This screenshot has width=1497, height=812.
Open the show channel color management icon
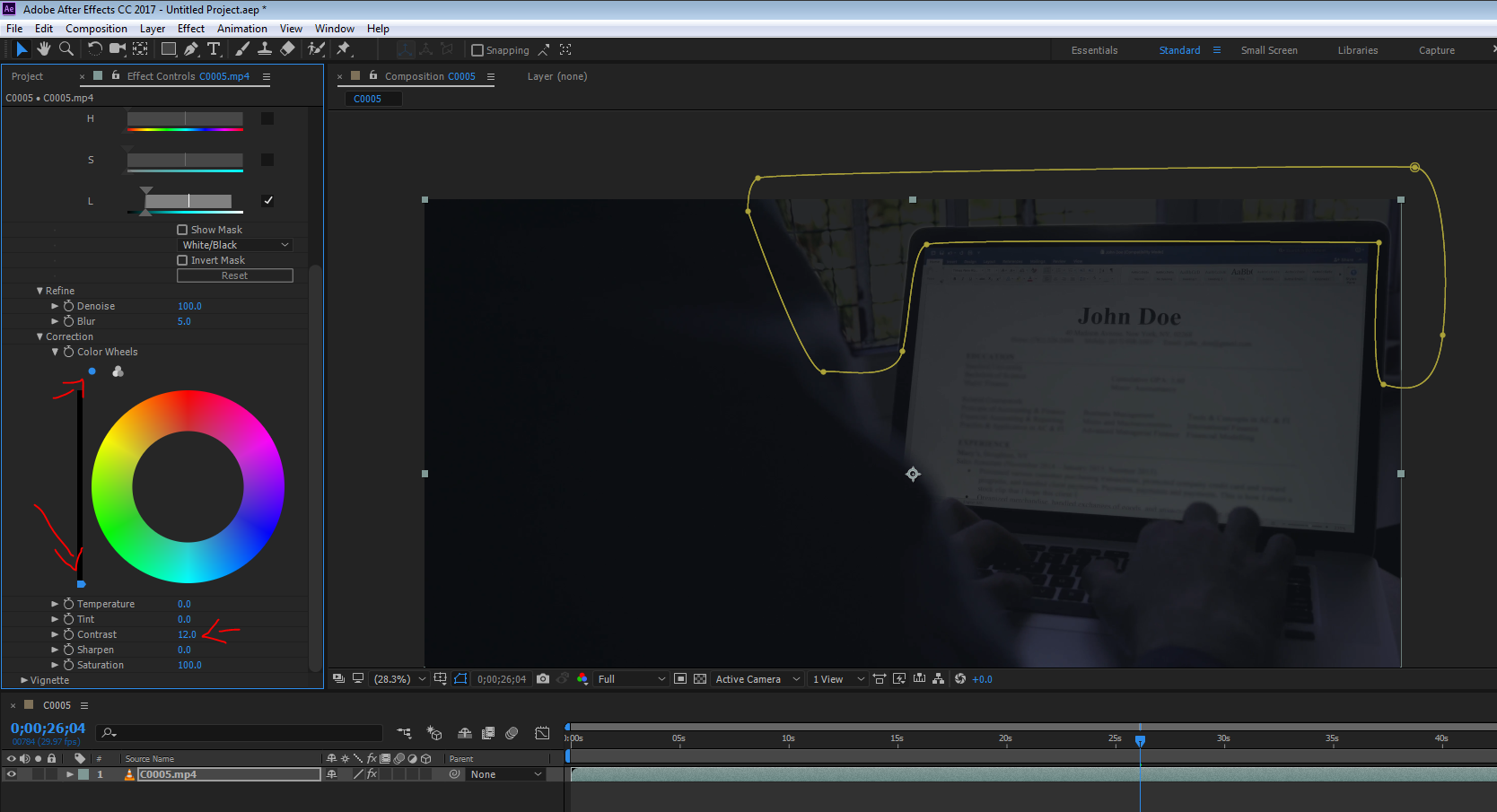582,679
